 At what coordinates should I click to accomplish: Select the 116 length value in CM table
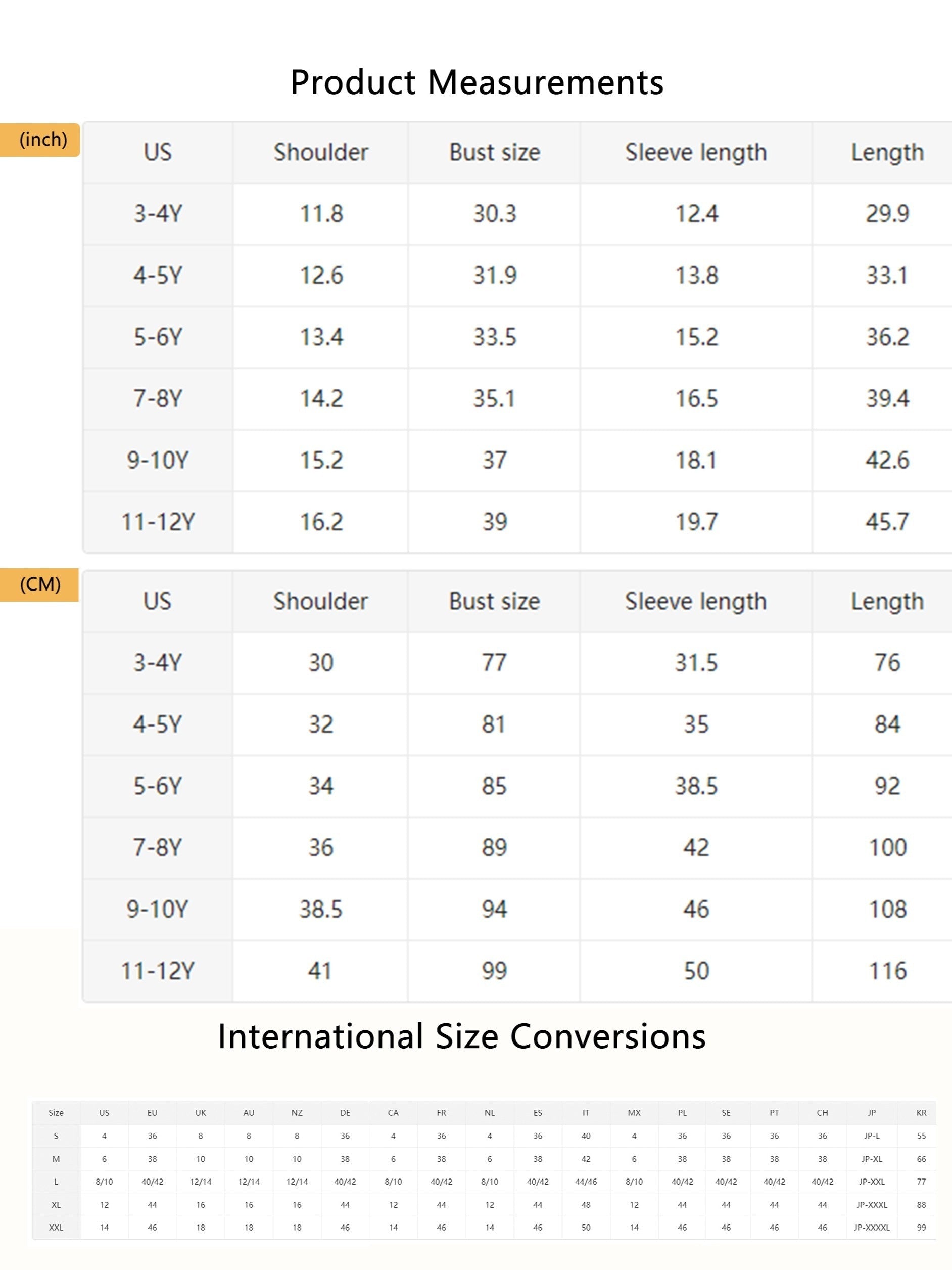coord(887,971)
